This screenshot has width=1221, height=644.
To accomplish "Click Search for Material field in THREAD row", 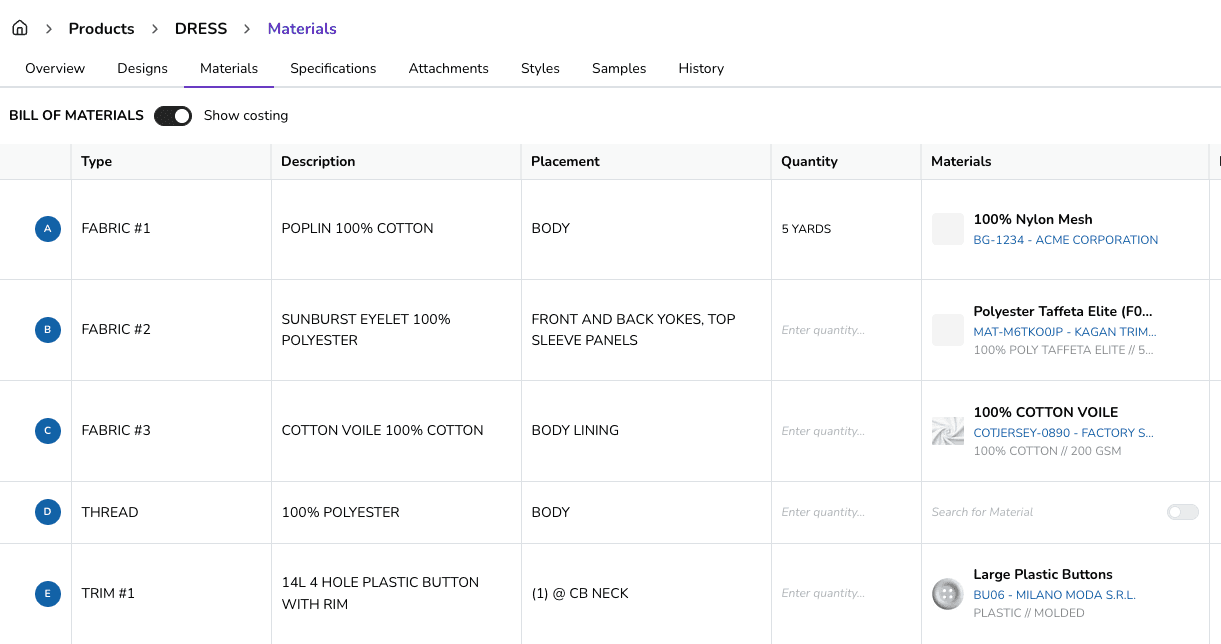I will pyautogui.click(x=1040, y=512).
